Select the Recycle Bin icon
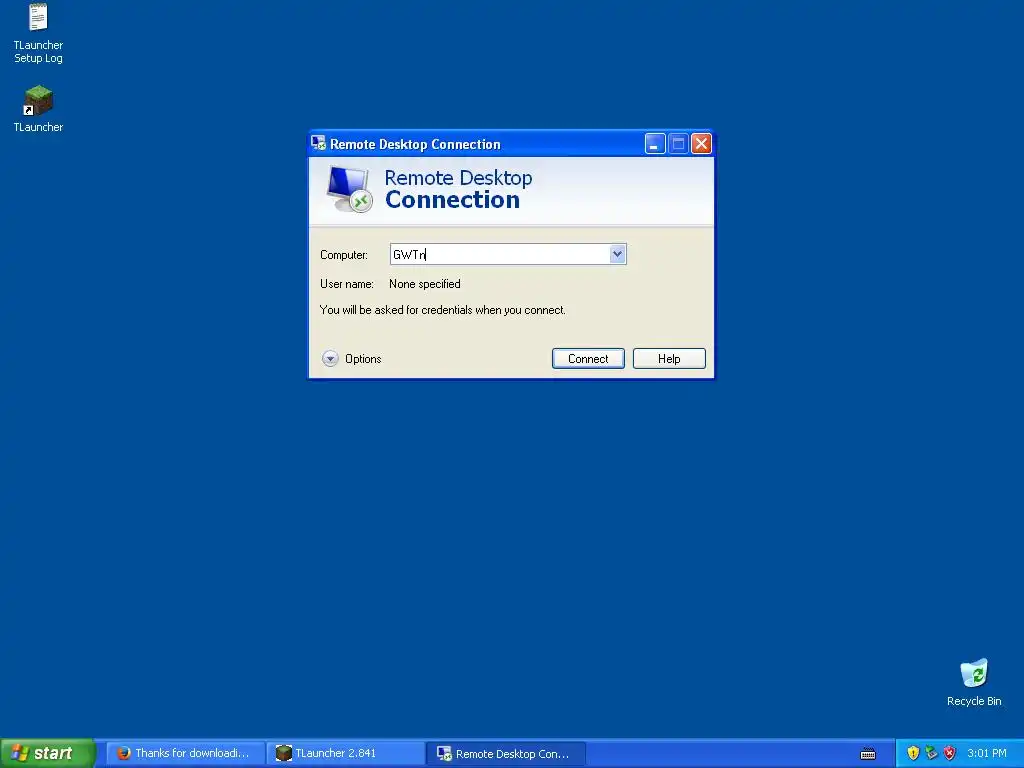The height and width of the screenshot is (768, 1024). click(974, 682)
